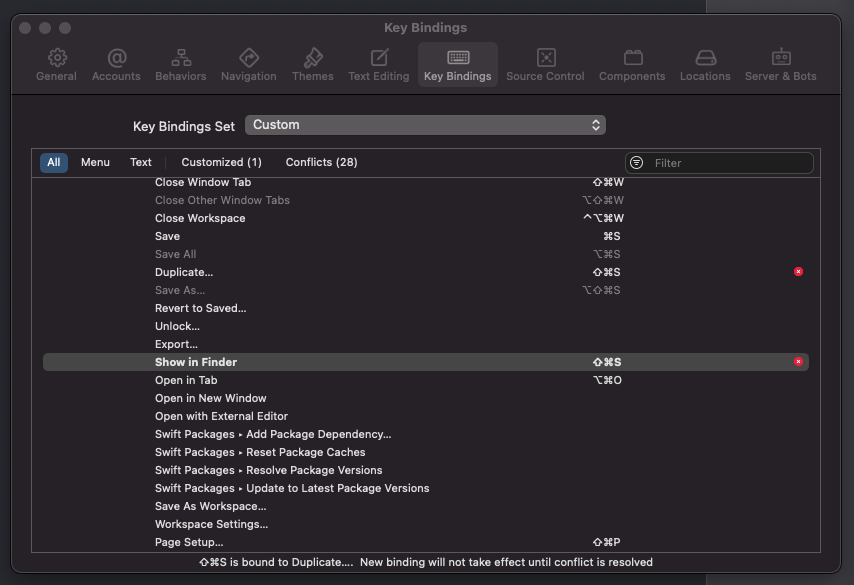Select the Open in New Window row

(426, 398)
